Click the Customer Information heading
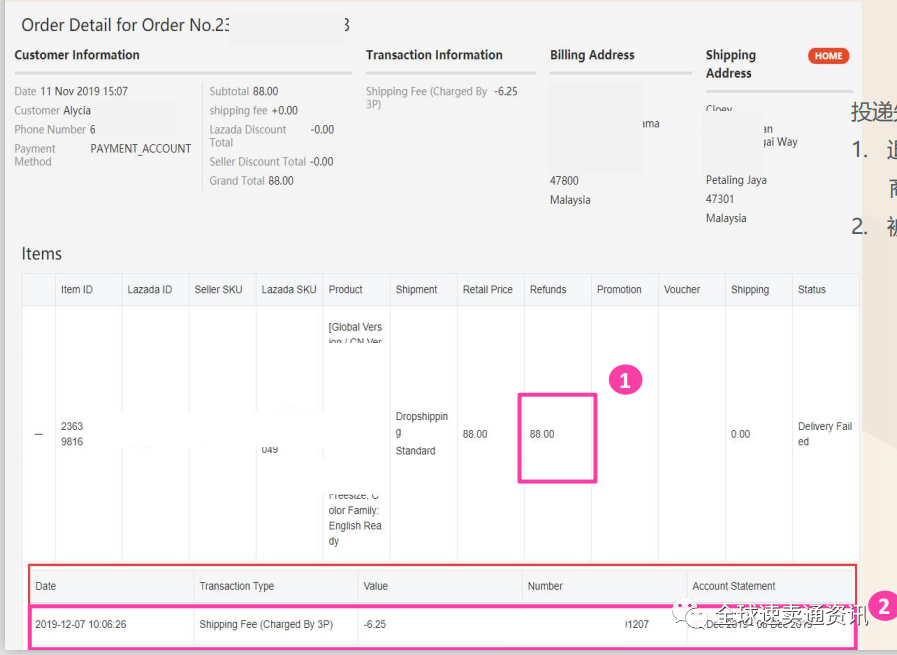The width and height of the screenshot is (897, 655). click(x=77, y=55)
